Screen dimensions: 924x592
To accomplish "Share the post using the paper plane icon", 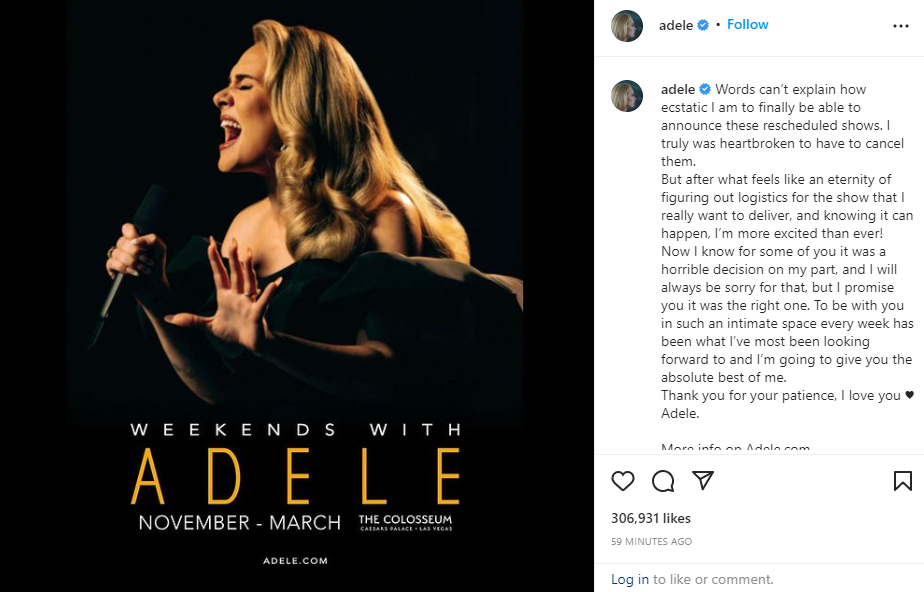I will (703, 481).
